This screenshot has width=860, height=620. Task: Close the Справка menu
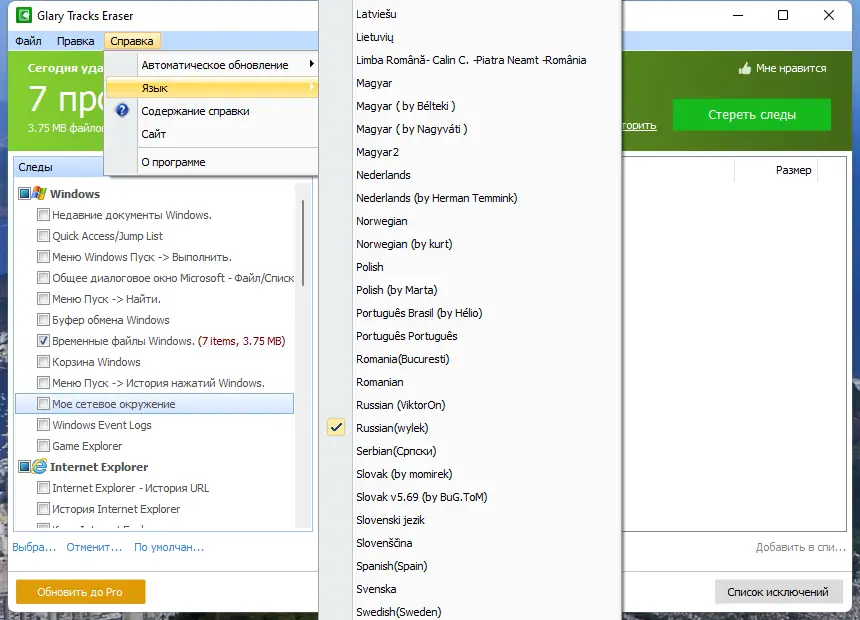point(132,41)
